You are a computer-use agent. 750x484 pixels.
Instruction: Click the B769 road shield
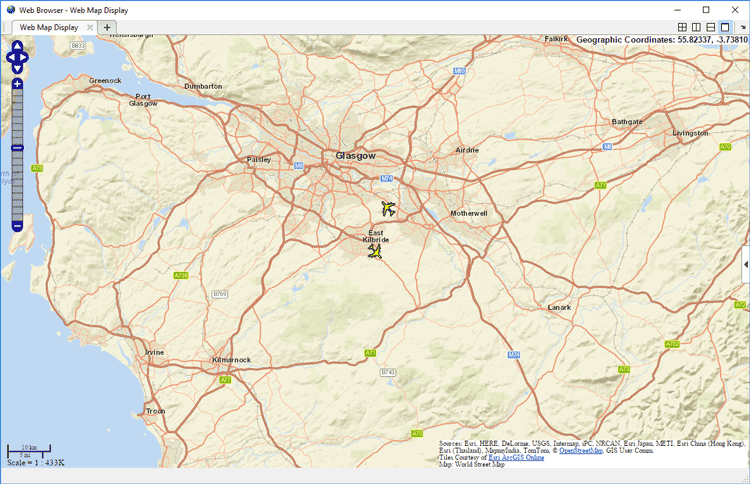click(220, 294)
